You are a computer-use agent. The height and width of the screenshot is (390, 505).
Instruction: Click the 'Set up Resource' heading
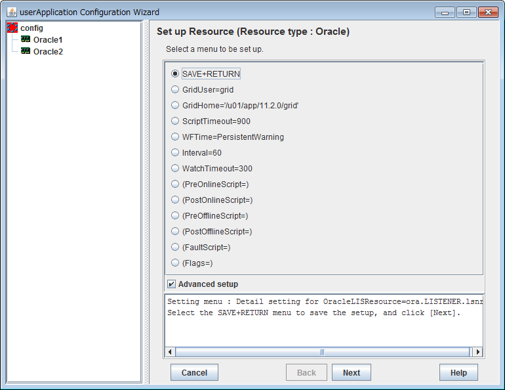pyautogui.click(x=253, y=31)
